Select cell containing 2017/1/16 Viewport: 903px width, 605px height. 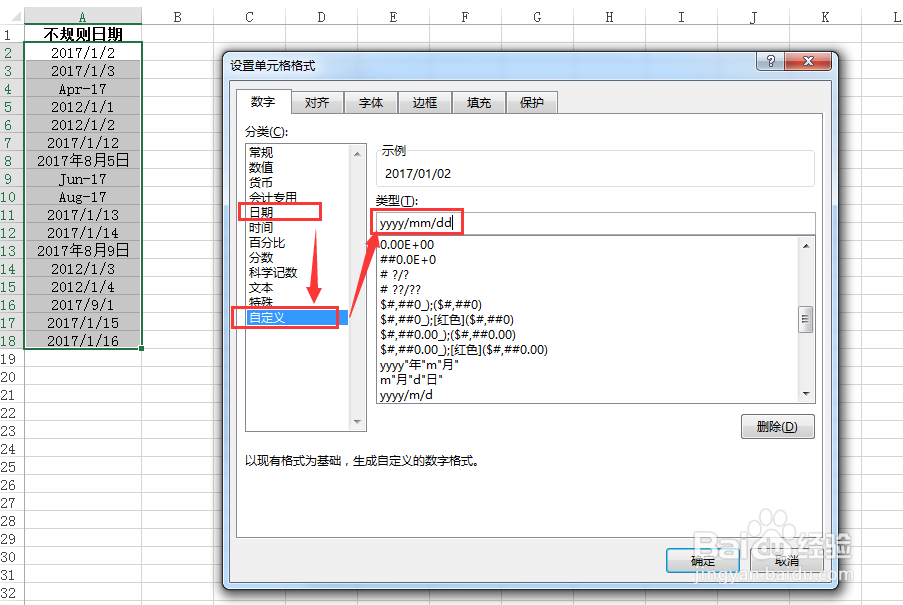tap(83, 341)
